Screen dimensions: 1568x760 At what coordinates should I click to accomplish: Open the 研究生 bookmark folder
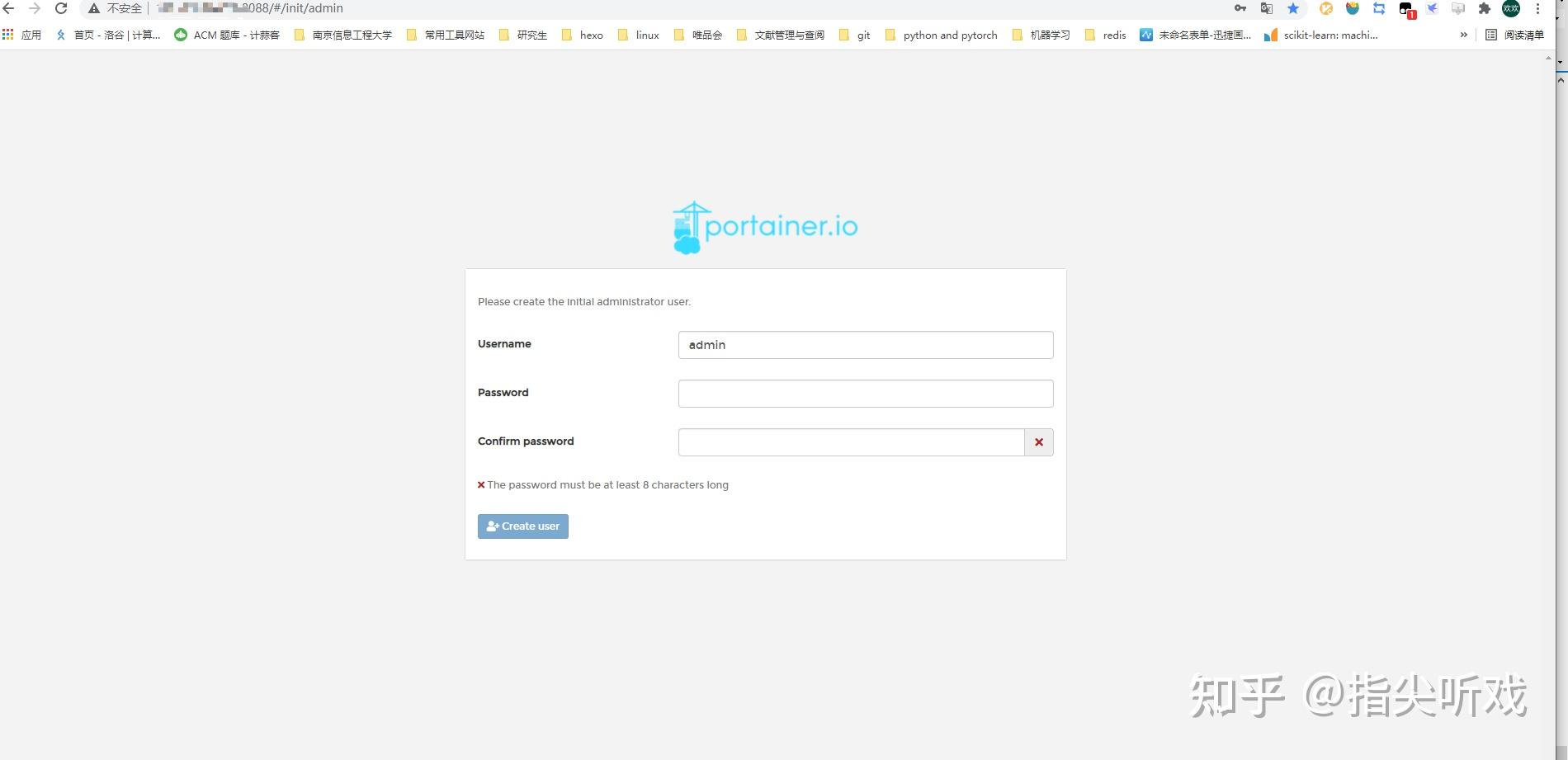point(523,35)
